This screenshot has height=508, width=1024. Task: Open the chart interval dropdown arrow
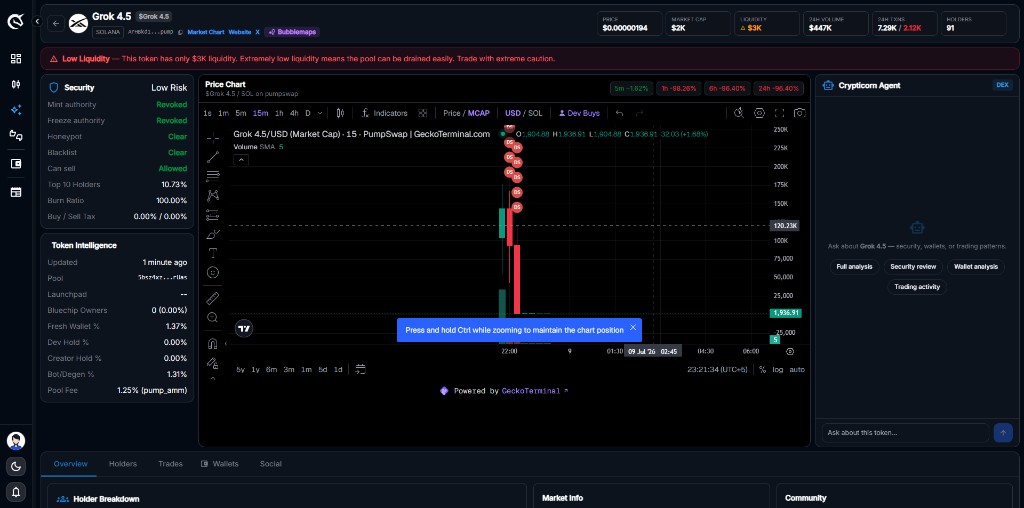pyautogui.click(x=320, y=113)
